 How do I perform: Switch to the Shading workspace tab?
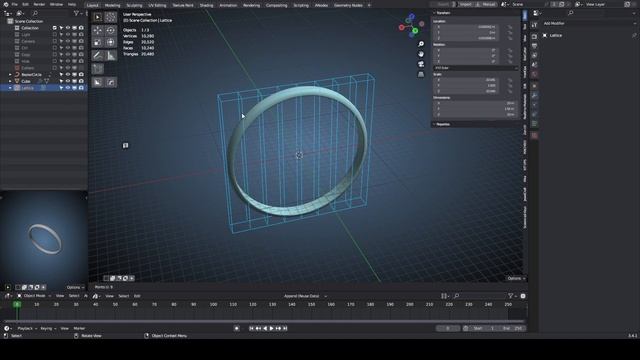point(206,5)
